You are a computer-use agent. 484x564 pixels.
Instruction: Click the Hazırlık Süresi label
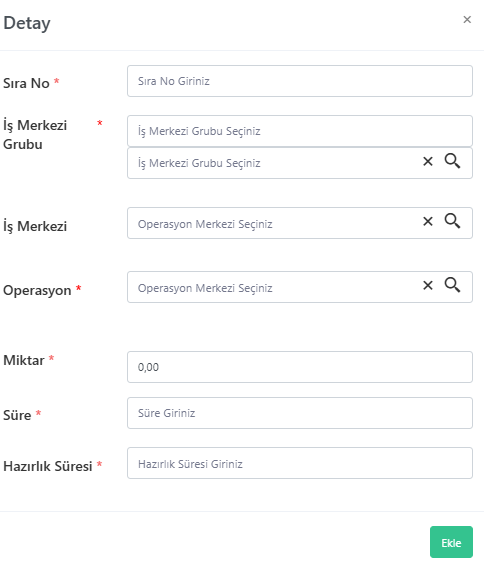[48, 466]
